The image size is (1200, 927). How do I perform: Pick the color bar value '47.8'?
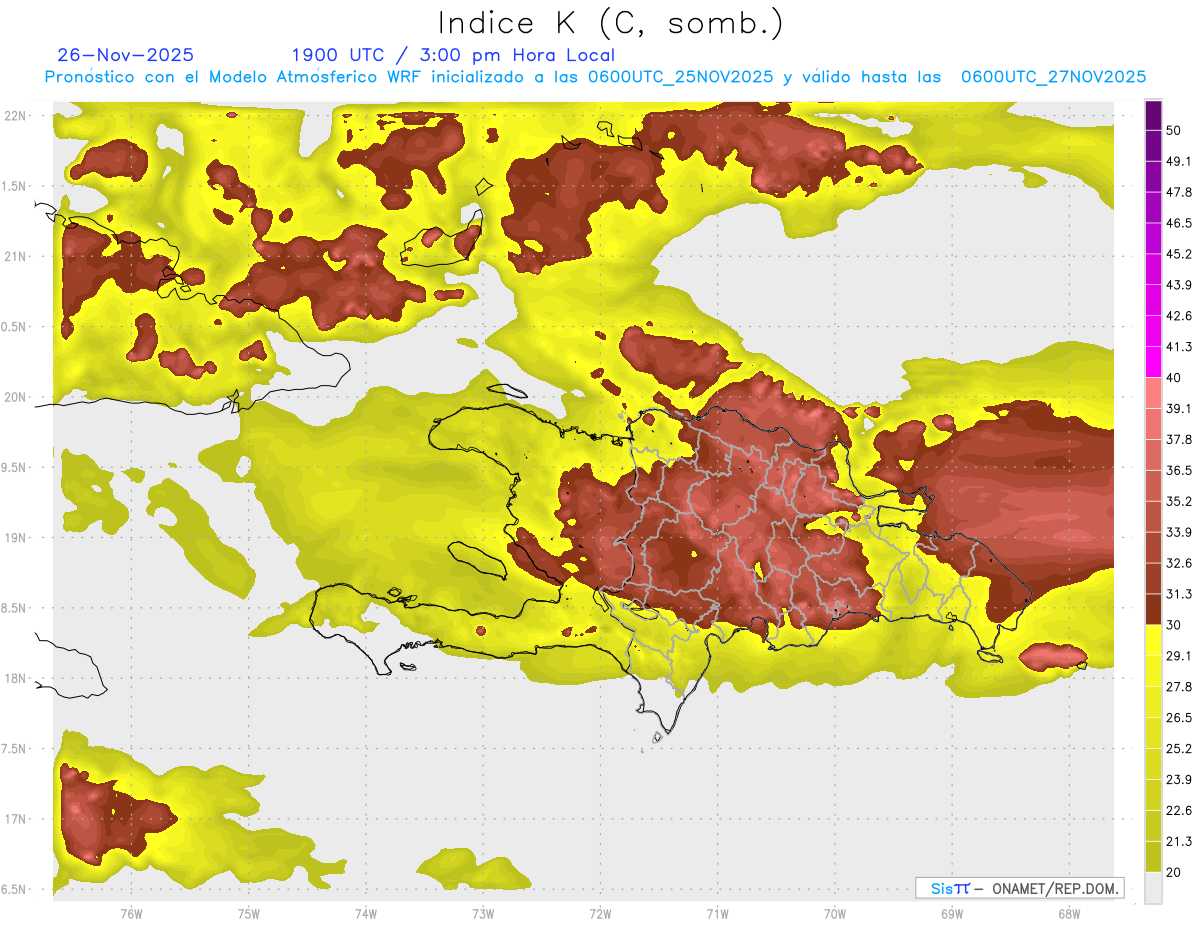(x=1179, y=192)
